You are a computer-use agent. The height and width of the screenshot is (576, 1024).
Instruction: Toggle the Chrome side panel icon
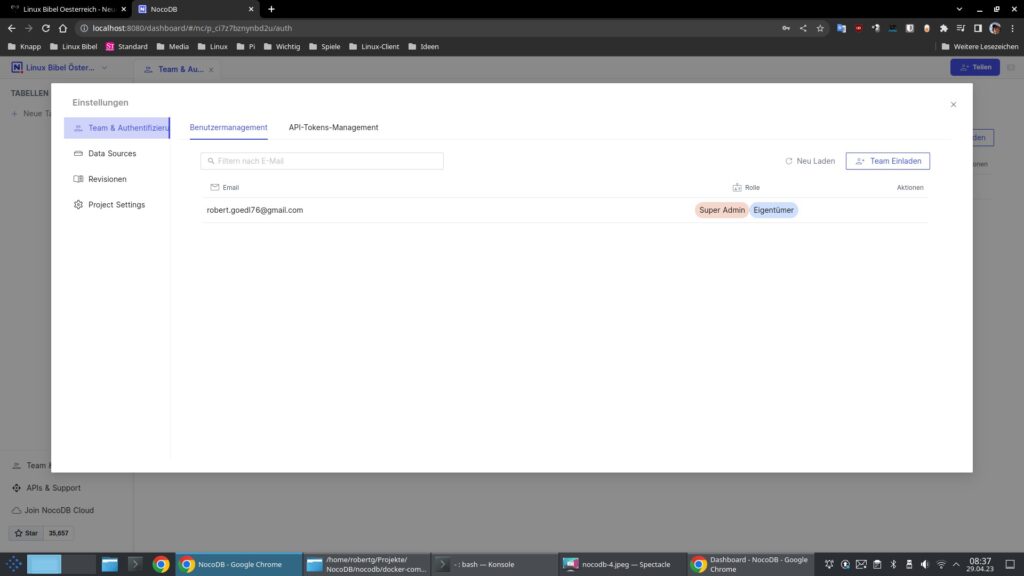click(978, 28)
